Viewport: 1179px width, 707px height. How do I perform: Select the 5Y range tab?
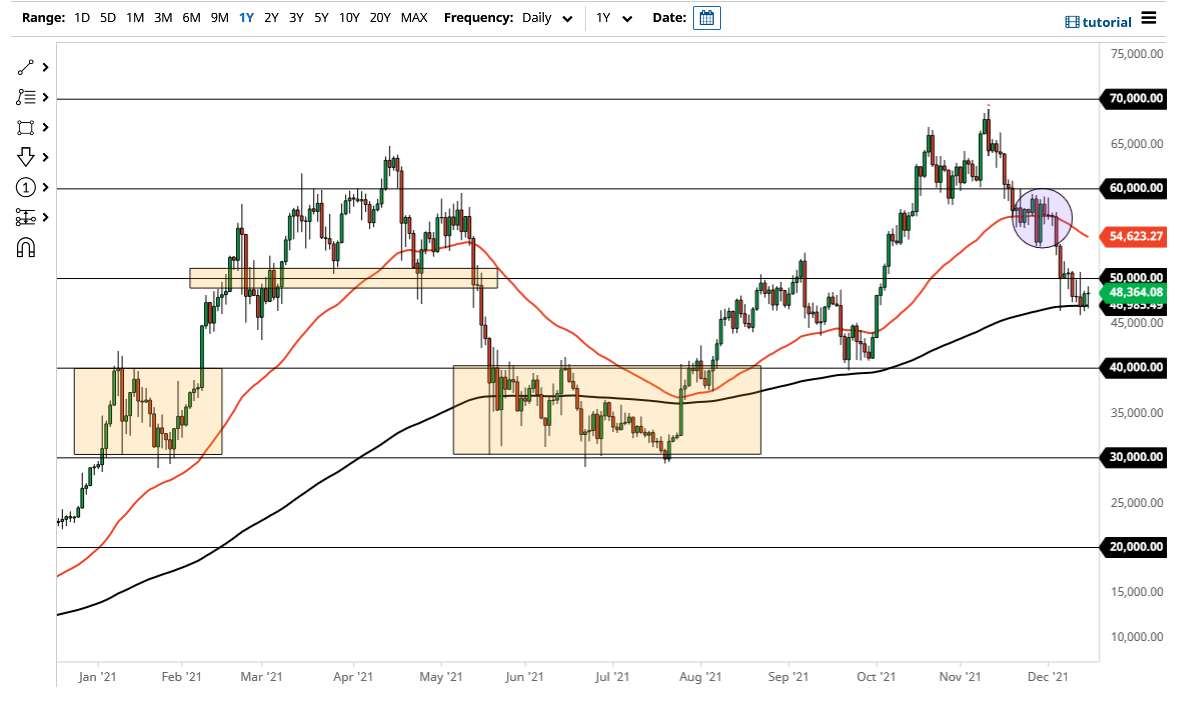click(321, 18)
